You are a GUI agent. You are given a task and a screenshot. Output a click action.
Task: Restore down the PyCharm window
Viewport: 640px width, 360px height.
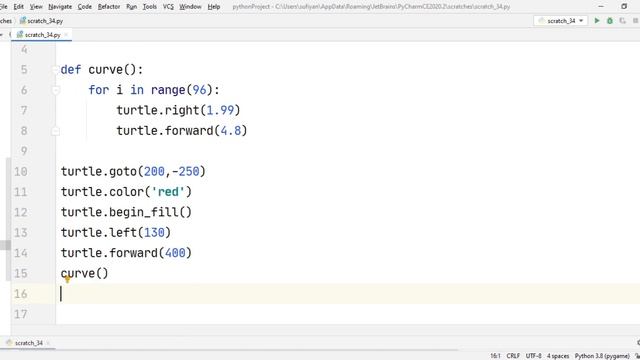coord(624,7)
